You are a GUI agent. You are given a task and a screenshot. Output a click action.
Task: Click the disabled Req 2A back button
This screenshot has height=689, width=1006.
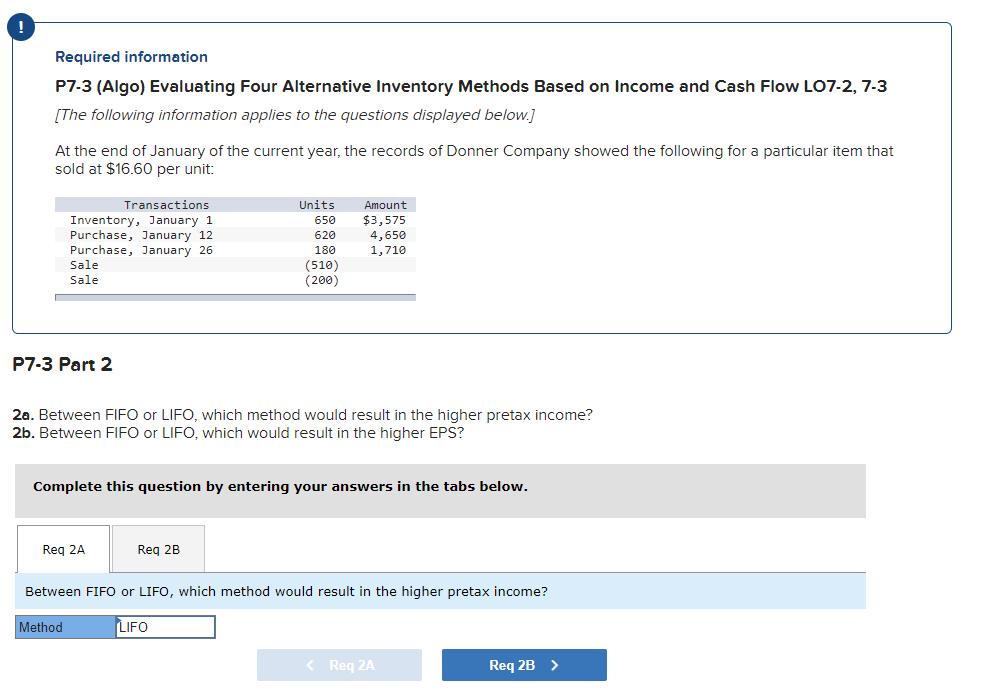pos(339,664)
